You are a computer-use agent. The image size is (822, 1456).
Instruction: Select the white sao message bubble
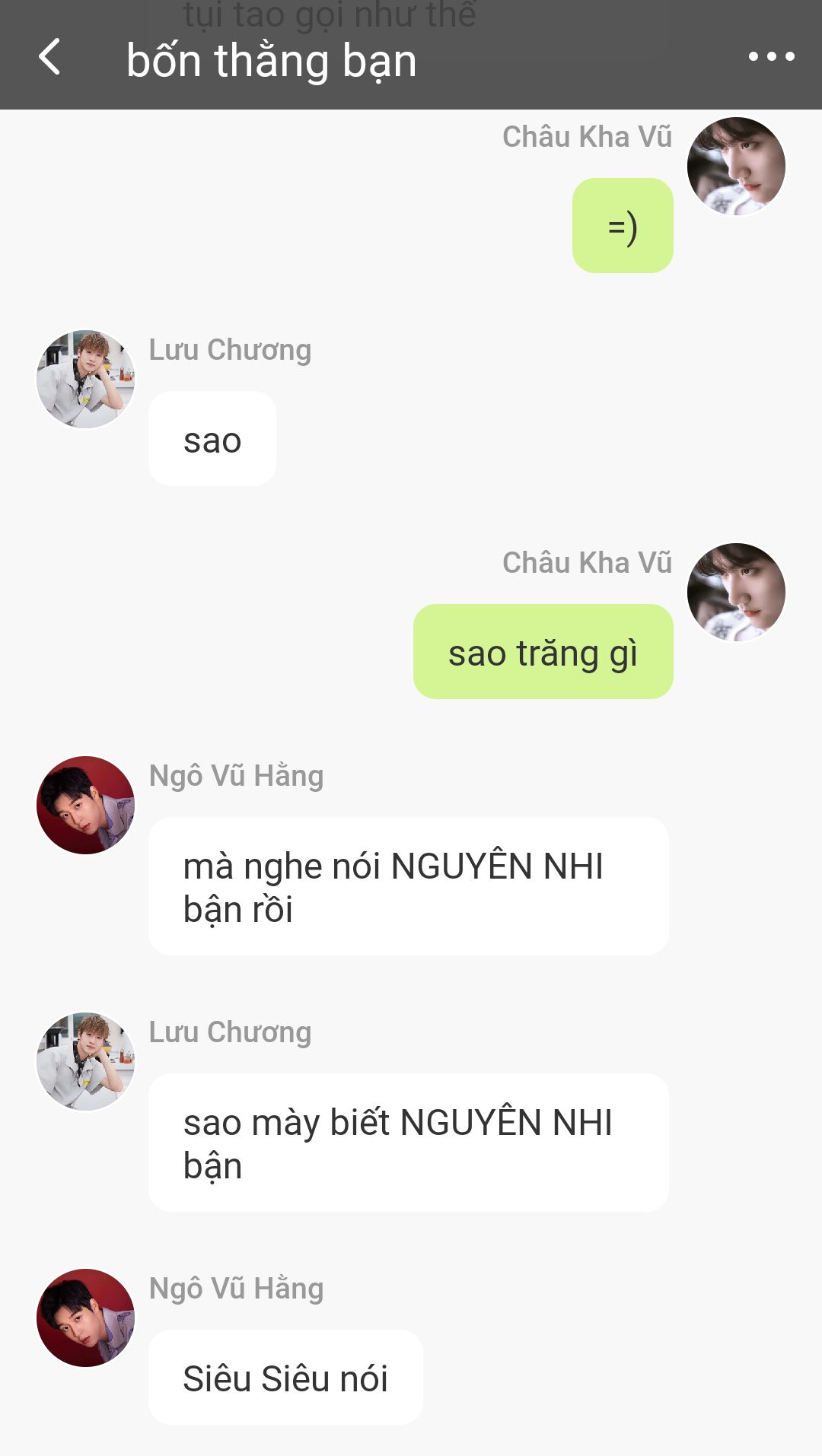point(212,439)
